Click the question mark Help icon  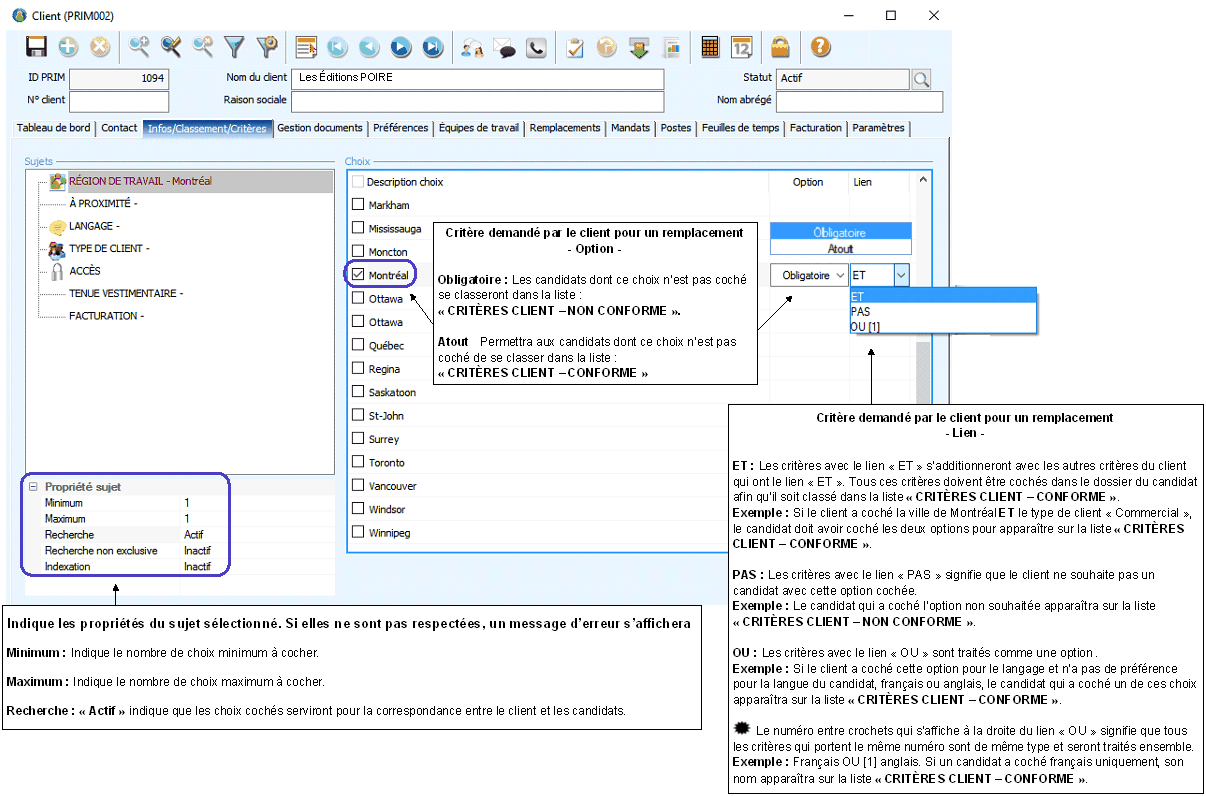[820, 47]
